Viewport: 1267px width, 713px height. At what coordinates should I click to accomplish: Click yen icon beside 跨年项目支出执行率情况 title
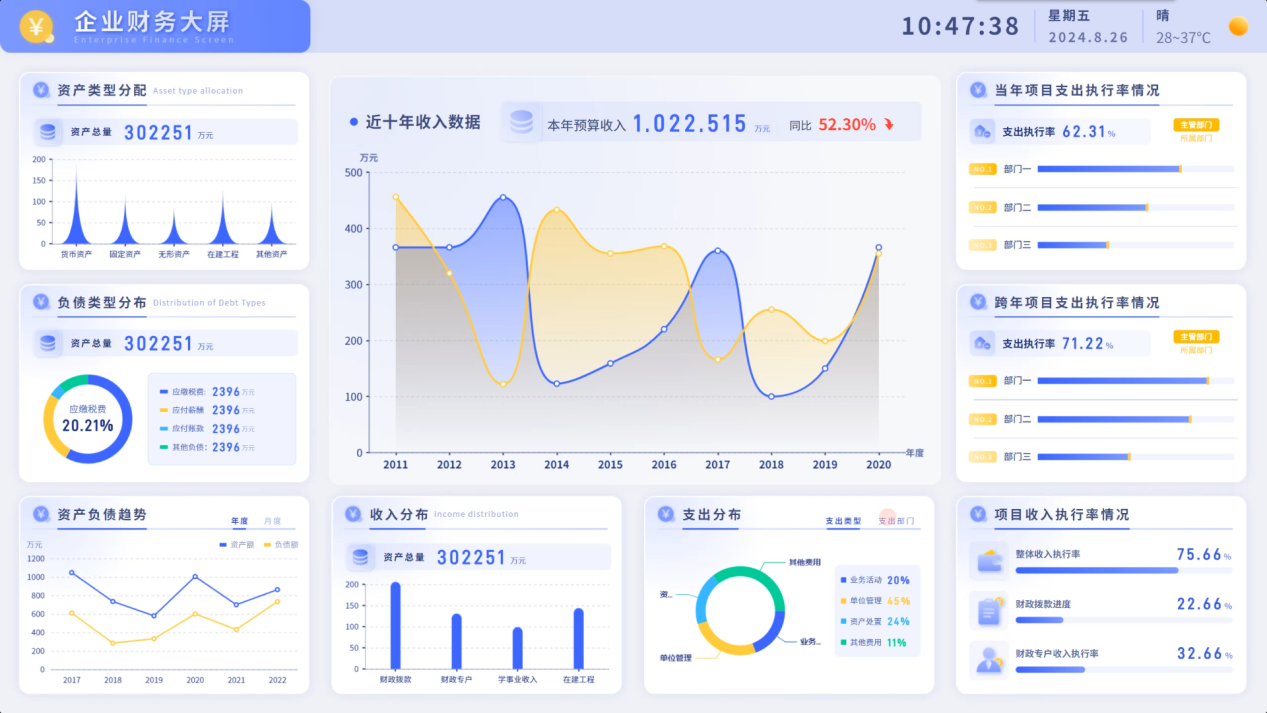[978, 302]
